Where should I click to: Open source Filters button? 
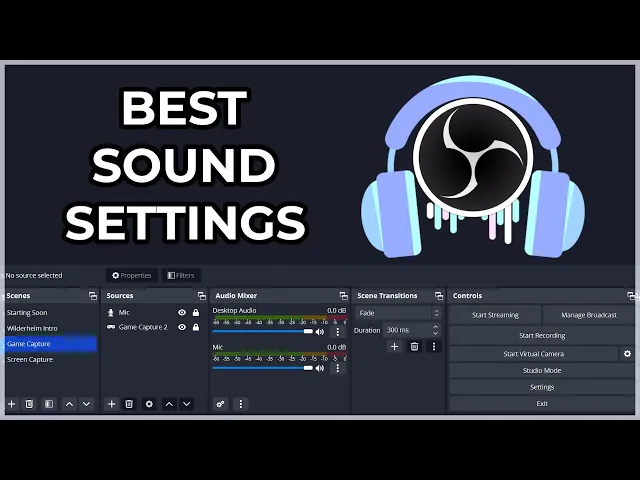[181, 276]
